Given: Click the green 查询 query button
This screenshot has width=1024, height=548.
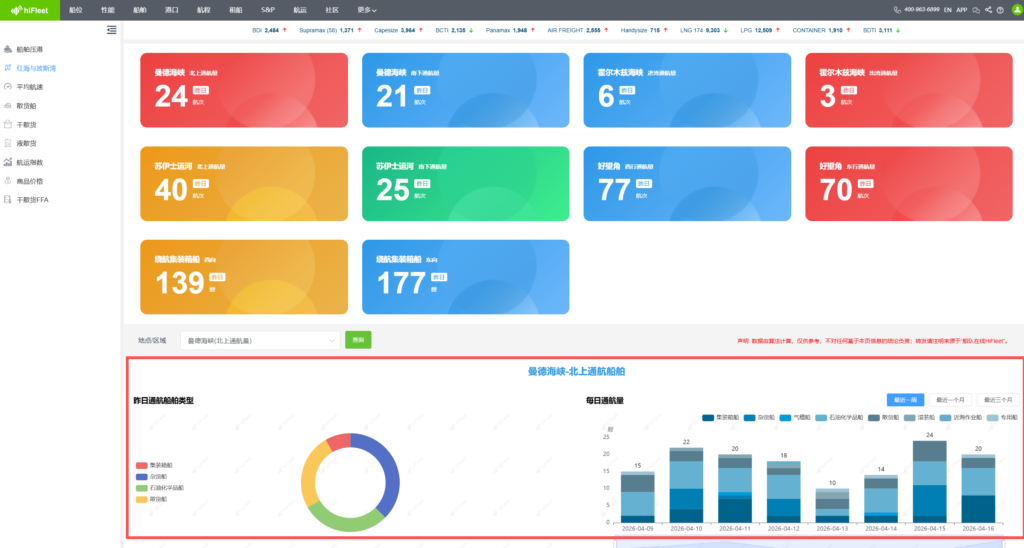Looking at the screenshot, I should point(358,340).
